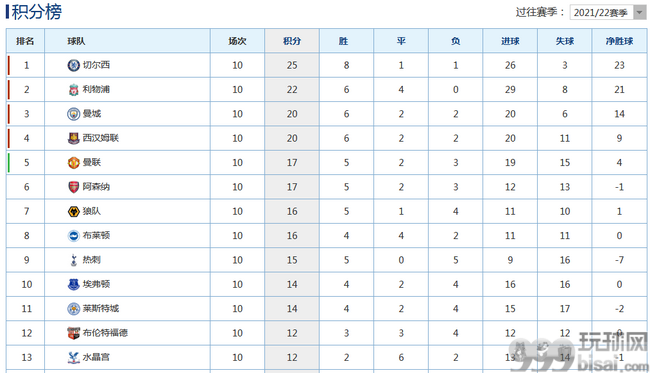Click the 场次 column header
Viewport: 650px width, 373px height.
[x=237, y=41]
